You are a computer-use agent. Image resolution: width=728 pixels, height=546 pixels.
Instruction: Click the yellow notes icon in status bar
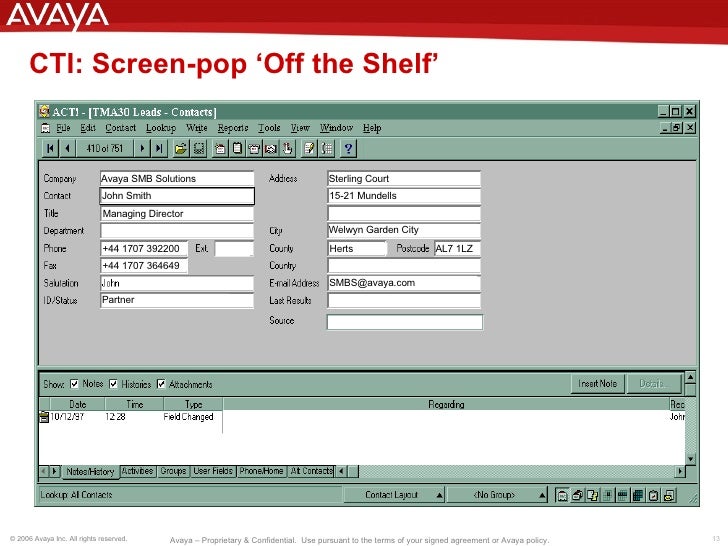pyautogui.click(x=592, y=495)
